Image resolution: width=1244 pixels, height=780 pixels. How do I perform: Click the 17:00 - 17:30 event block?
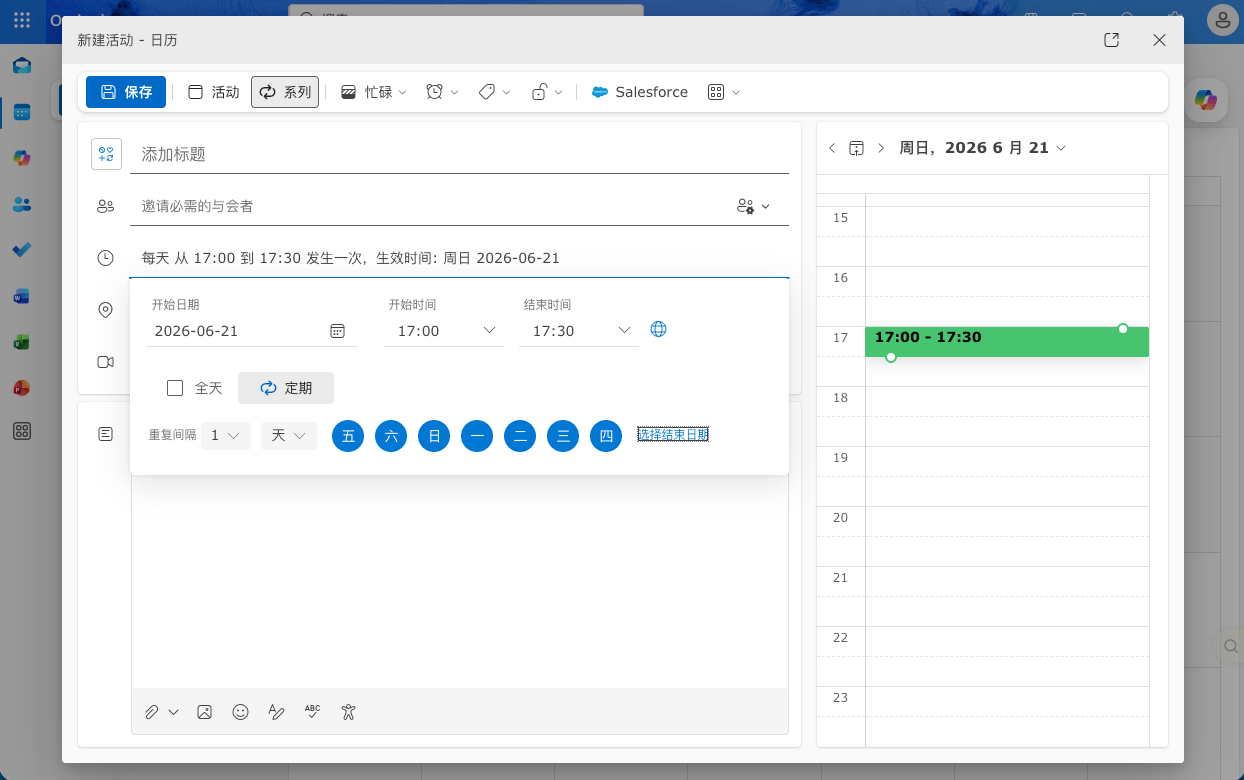(x=1007, y=342)
